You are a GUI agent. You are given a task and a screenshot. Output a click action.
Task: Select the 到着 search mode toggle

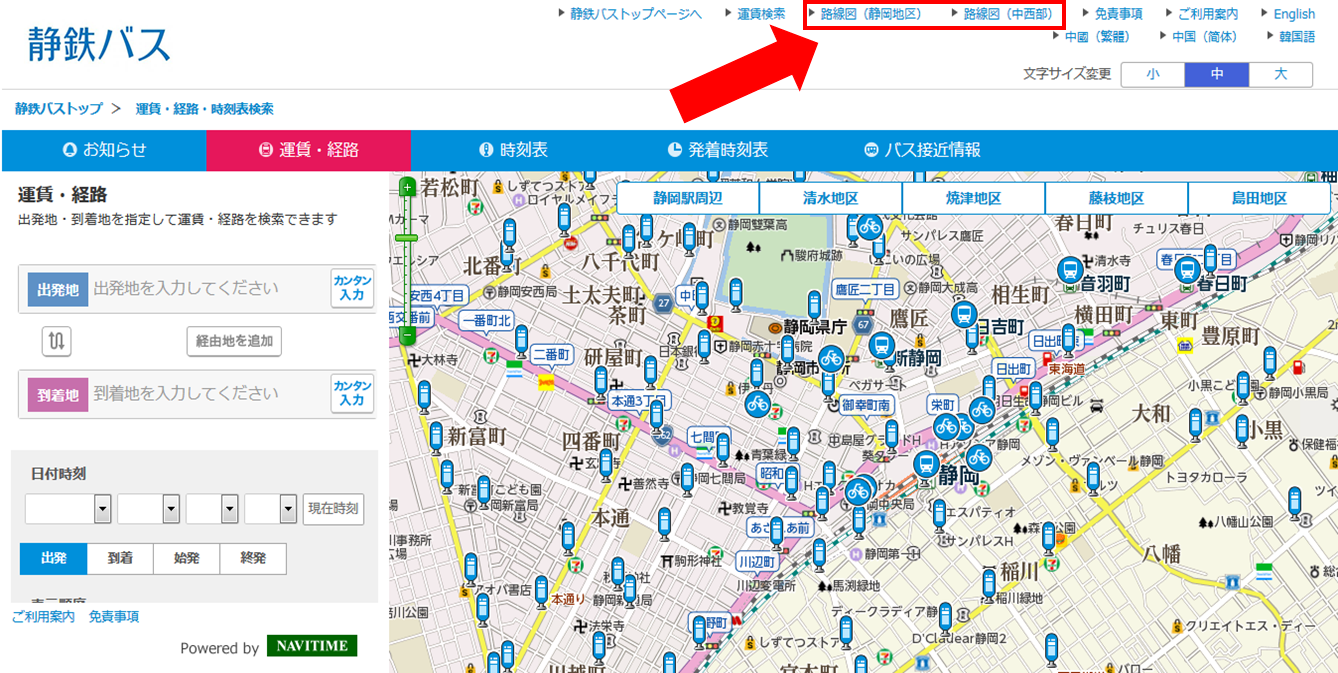point(120,558)
